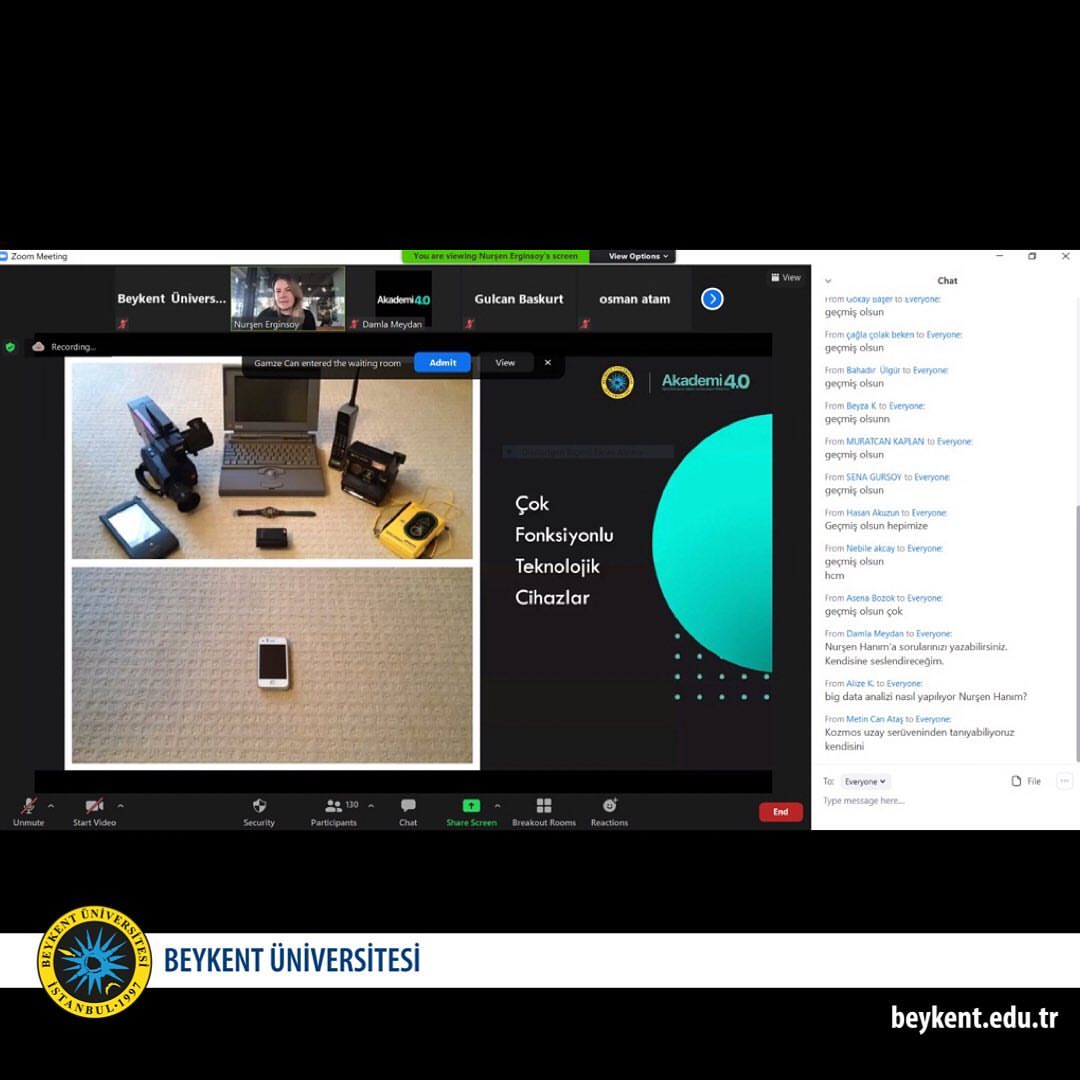Click the Zoom Meeting window icon
The height and width of the screenshot is (1080, 1080).
tap(3, 256)
